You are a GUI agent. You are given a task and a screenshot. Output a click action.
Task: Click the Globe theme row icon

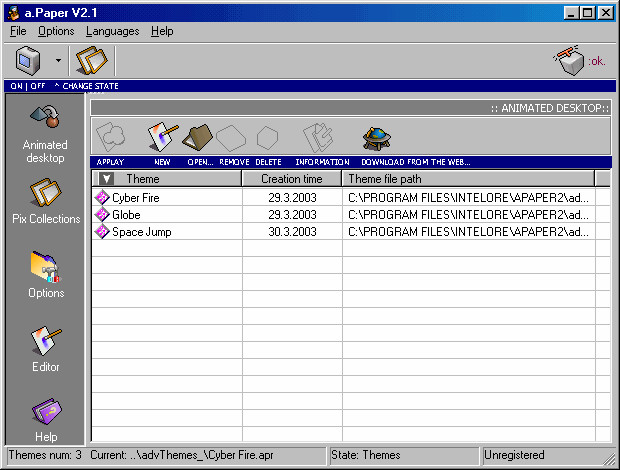click(x=102, y=215)
